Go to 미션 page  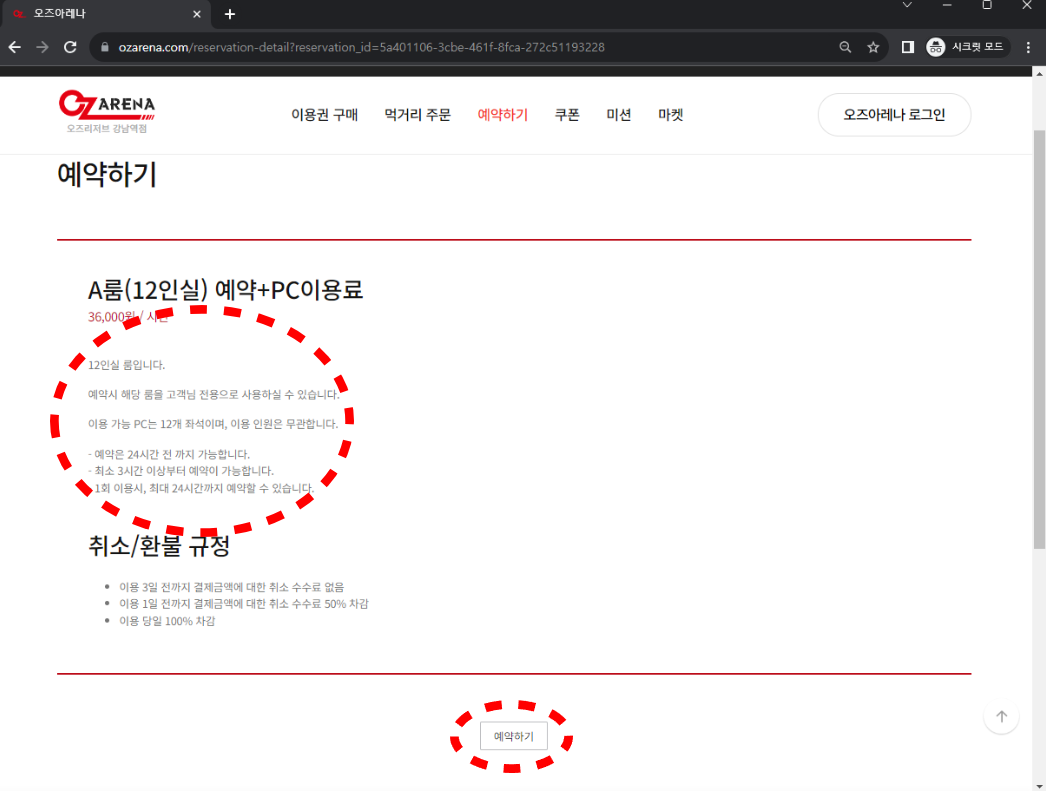(x=618, y=115)
